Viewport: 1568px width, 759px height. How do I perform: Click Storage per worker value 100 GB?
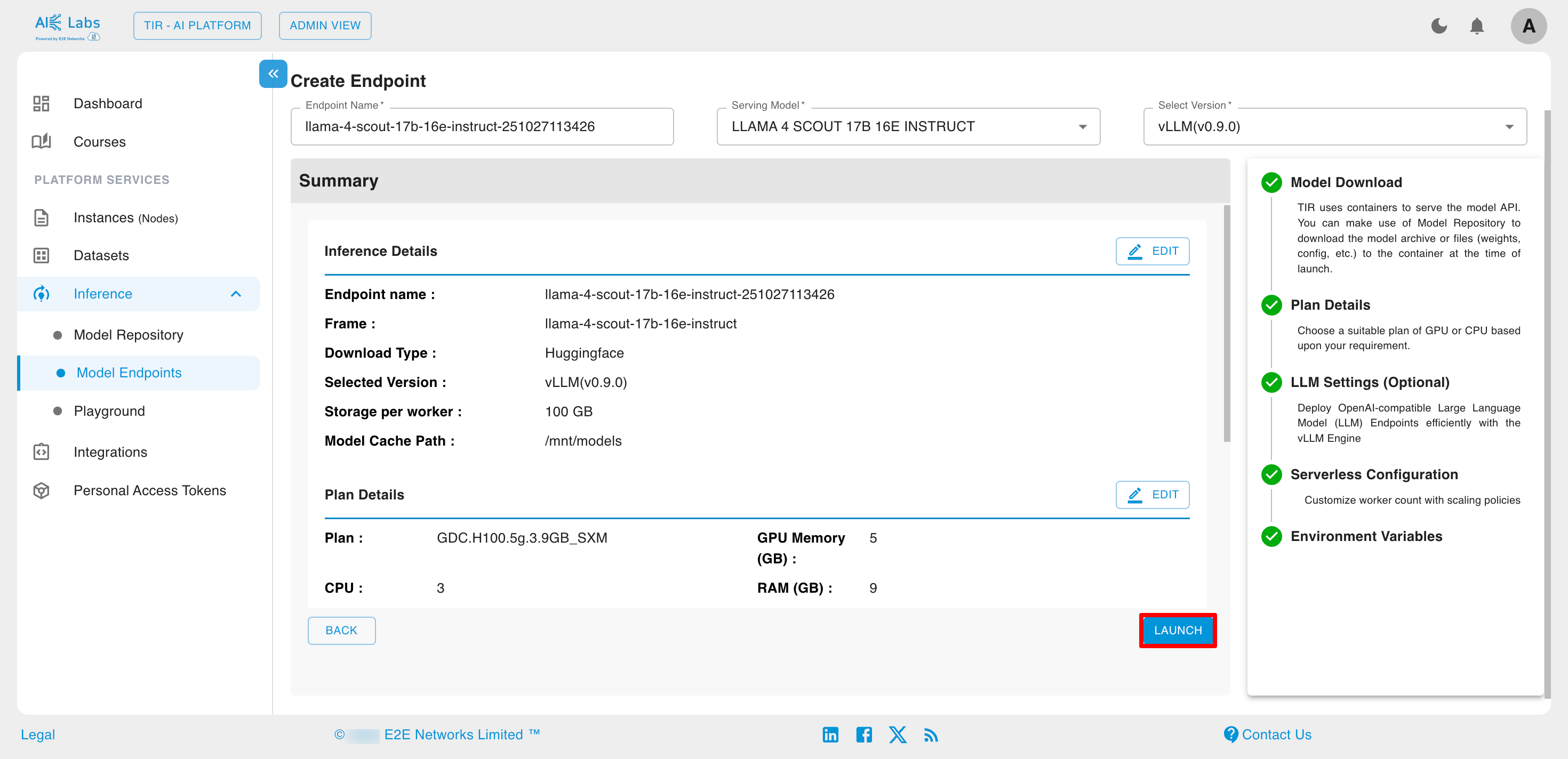569,411
